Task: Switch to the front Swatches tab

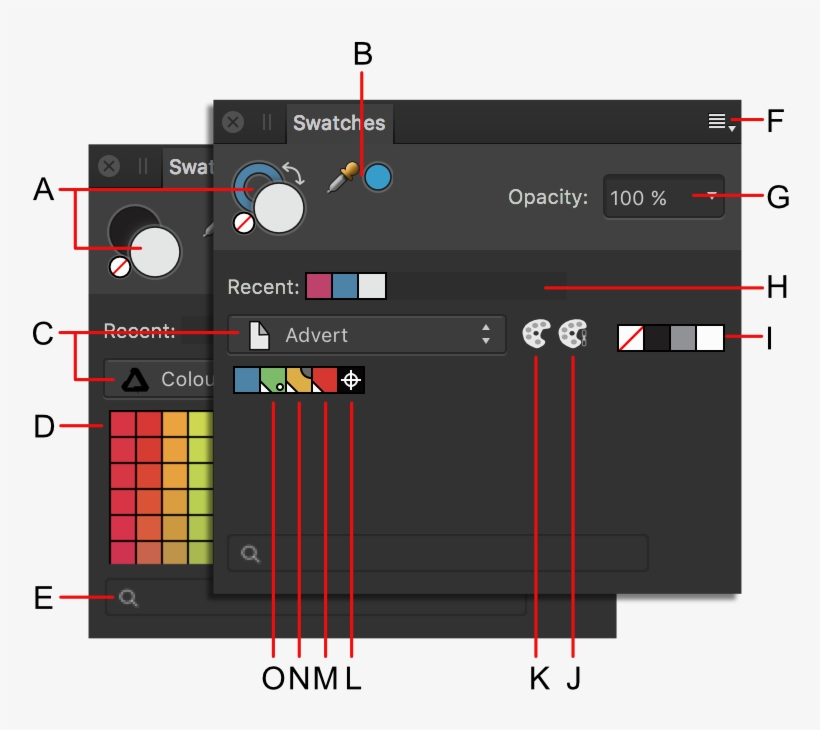Action: 339,123
